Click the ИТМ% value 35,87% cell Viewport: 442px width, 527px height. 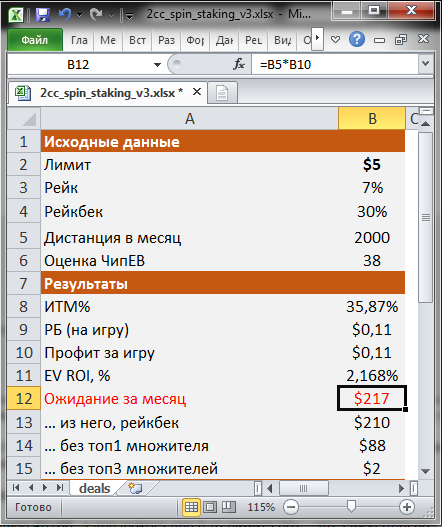click(x=372, y=306)
